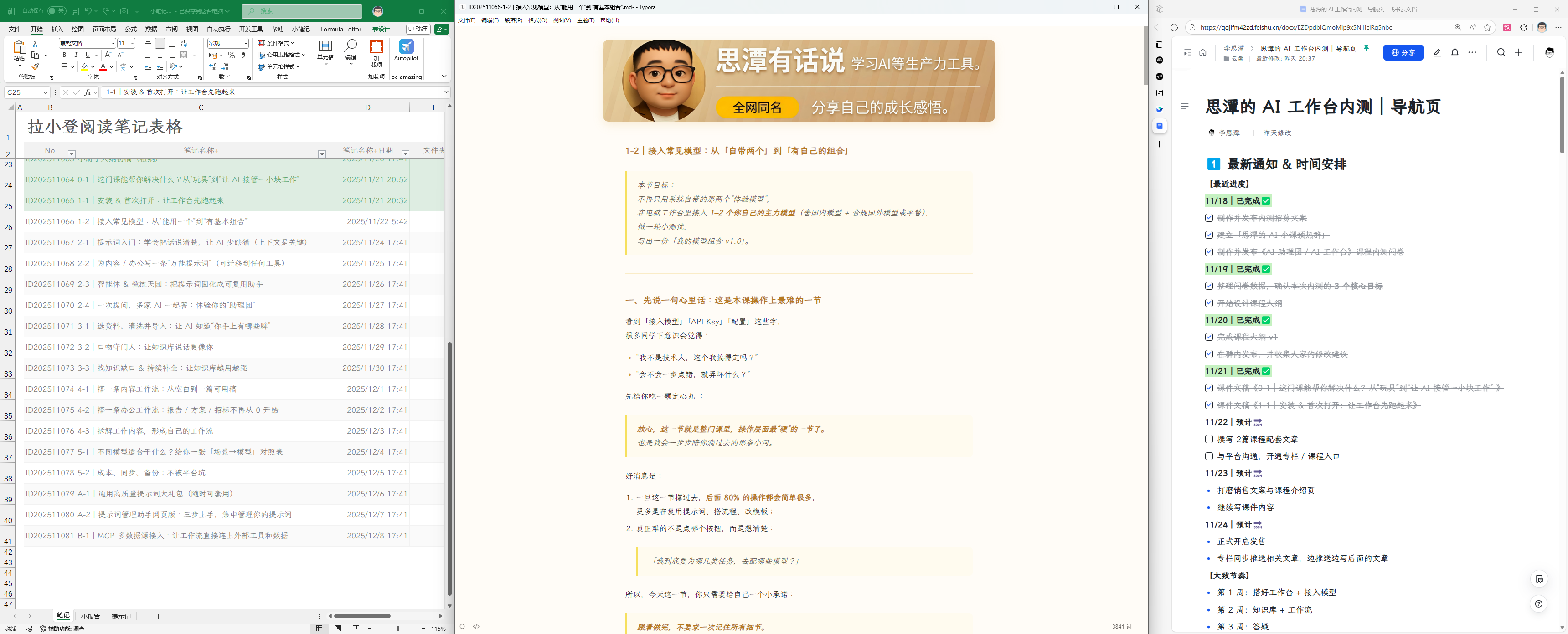Toggle the AutoSave switch in Excel

pos(57,11)
